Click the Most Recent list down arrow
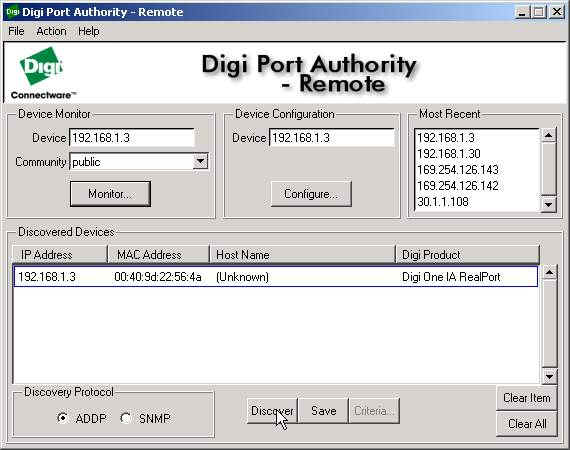The height and width of the screenshot is (450, 570). tap(549, 205)
